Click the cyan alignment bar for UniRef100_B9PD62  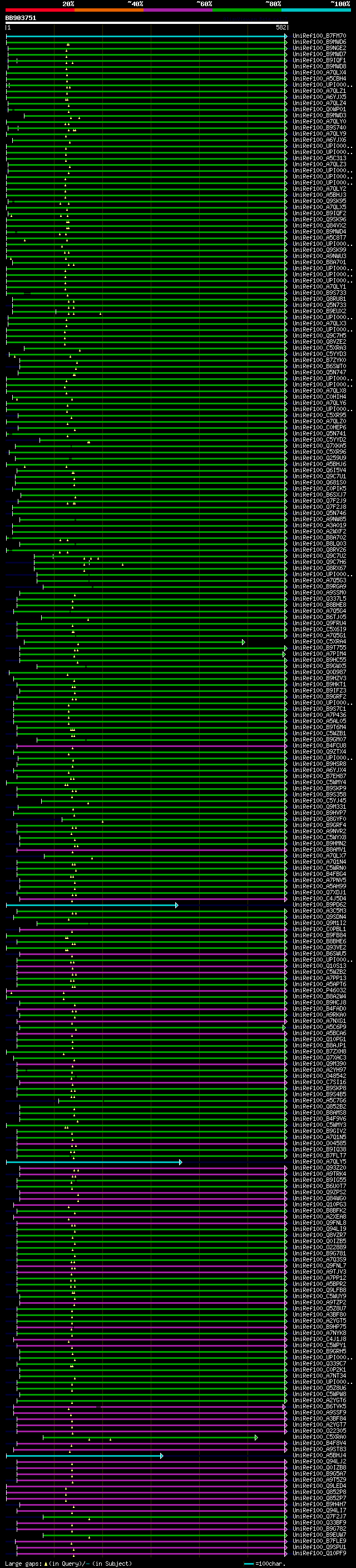92,905
